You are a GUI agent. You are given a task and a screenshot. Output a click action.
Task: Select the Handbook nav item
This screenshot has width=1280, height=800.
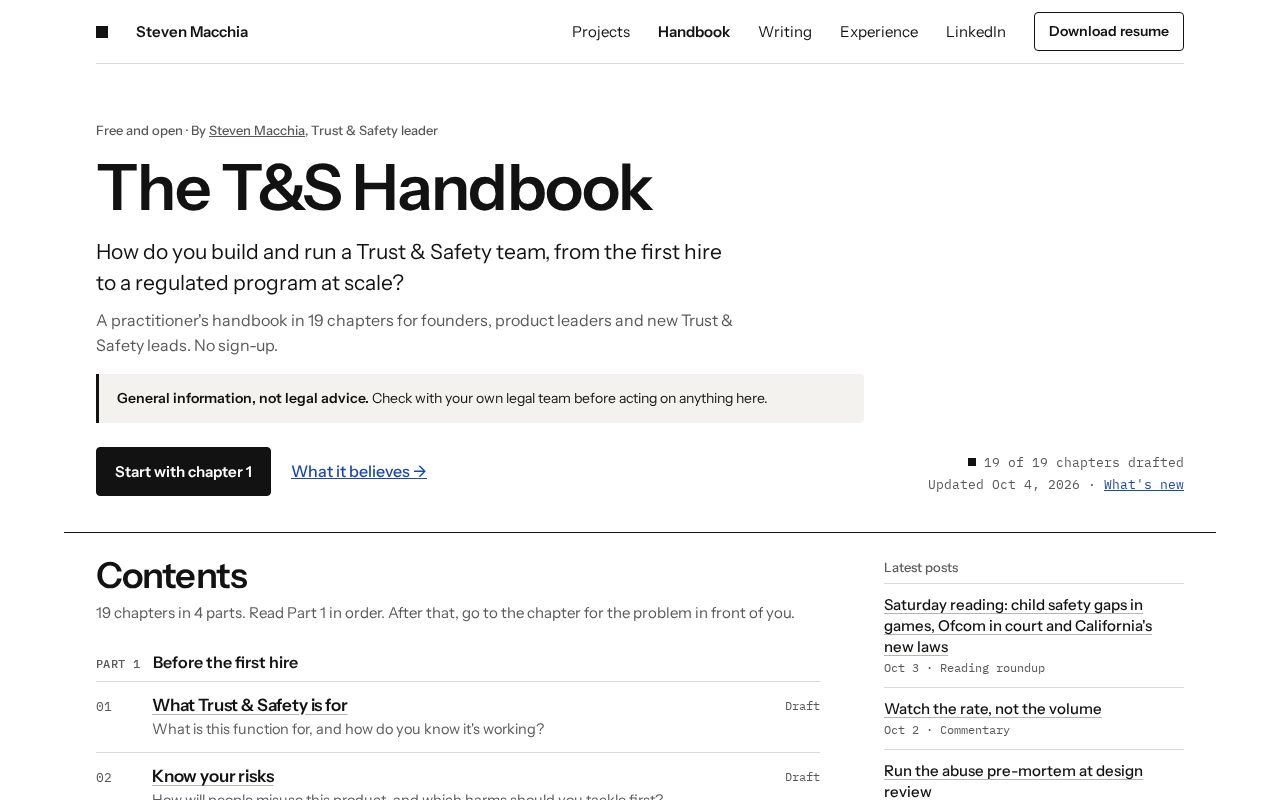coord(694,32)
